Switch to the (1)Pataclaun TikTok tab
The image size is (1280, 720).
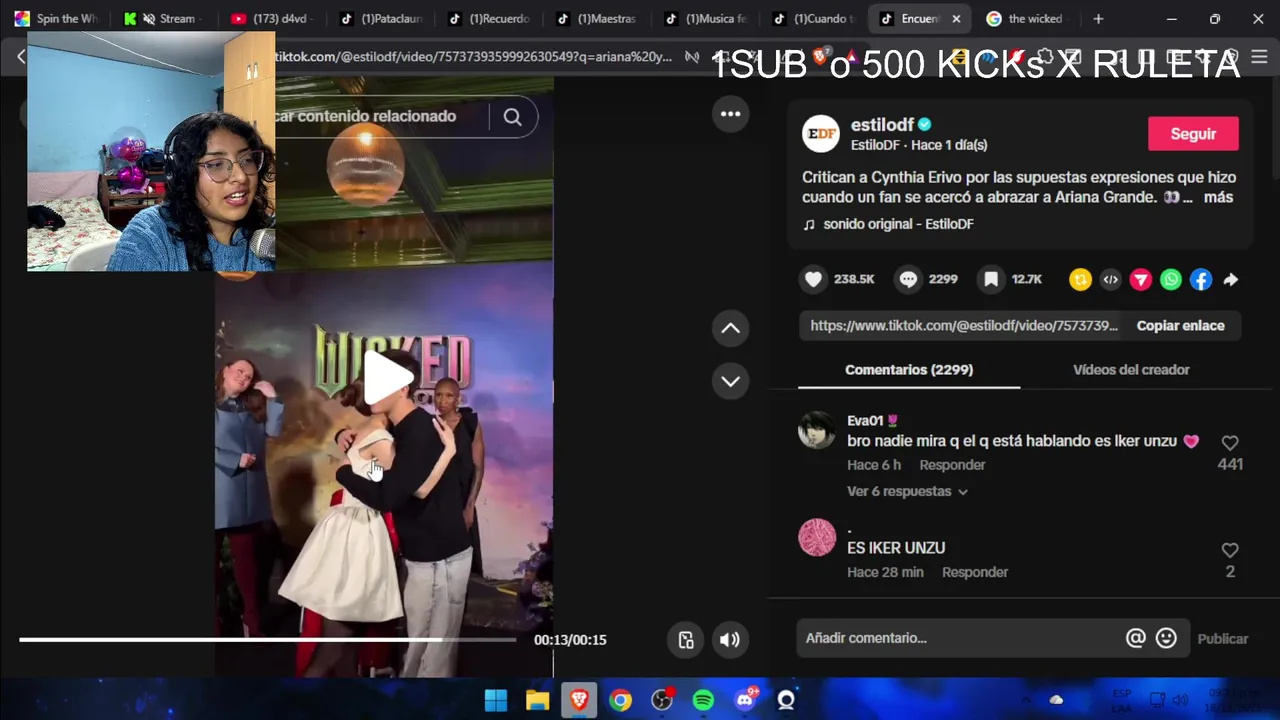point(381,18)
